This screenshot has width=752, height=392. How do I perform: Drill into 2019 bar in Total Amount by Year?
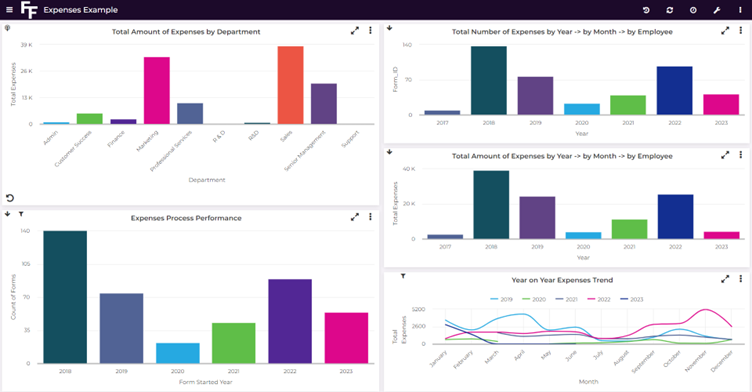[x=537, y=217]
